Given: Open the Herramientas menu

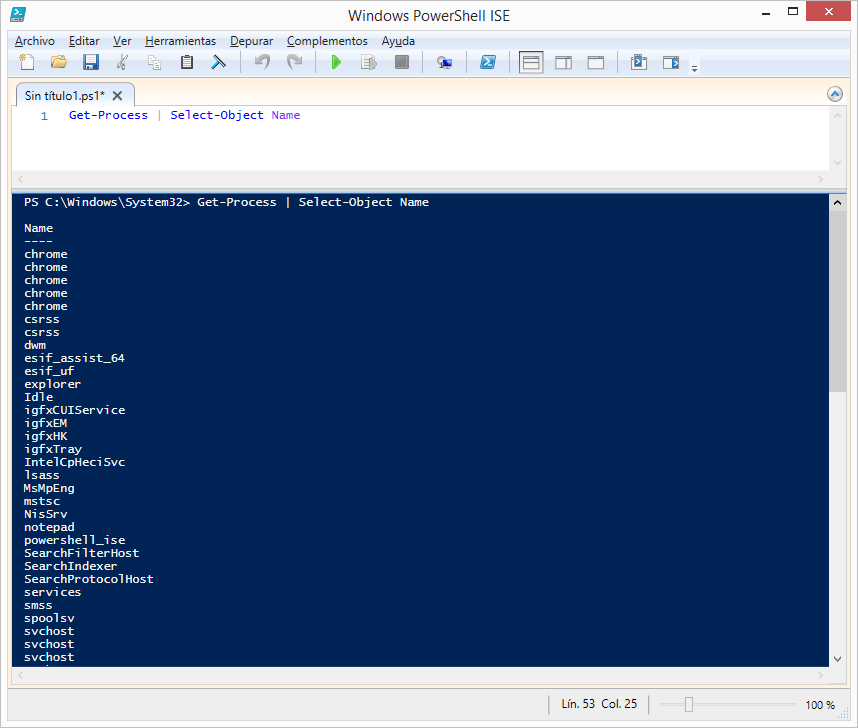Looking at the screenshot, I should pos(180,41).
